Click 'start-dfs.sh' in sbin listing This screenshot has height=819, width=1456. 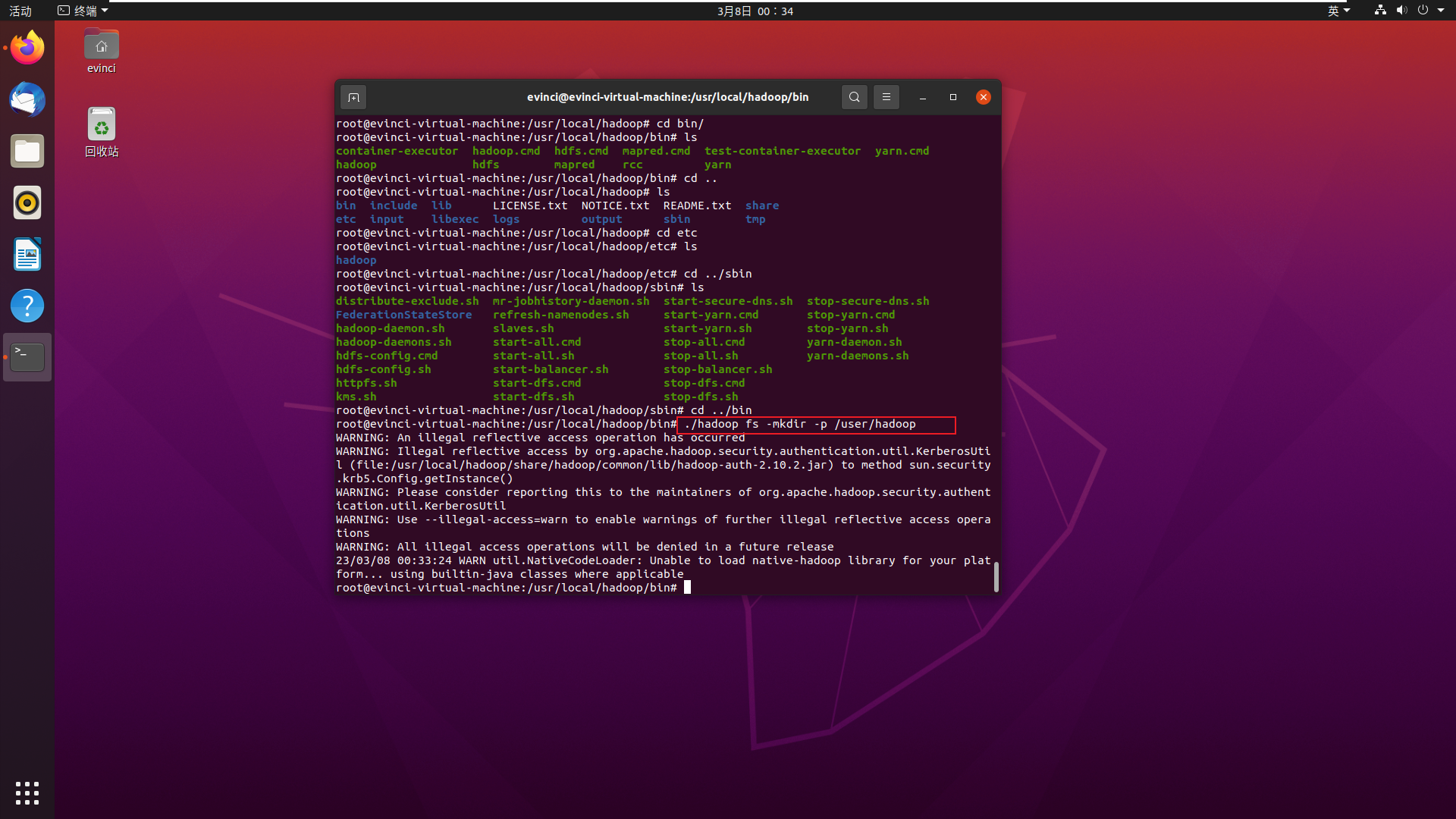[x=534, y=397]
